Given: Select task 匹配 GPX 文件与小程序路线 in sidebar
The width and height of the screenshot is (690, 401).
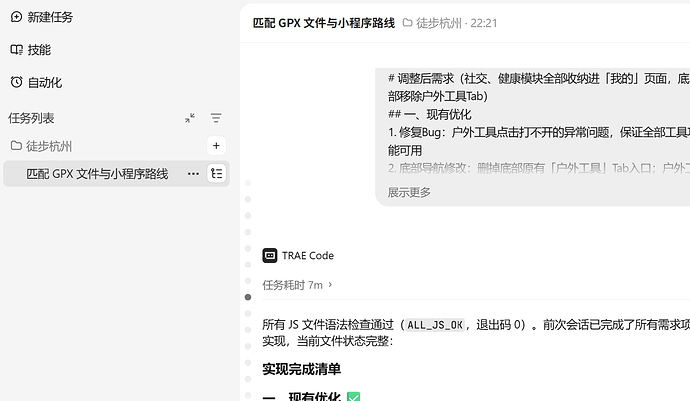Looking at the screenshot, I should point(97,174).
